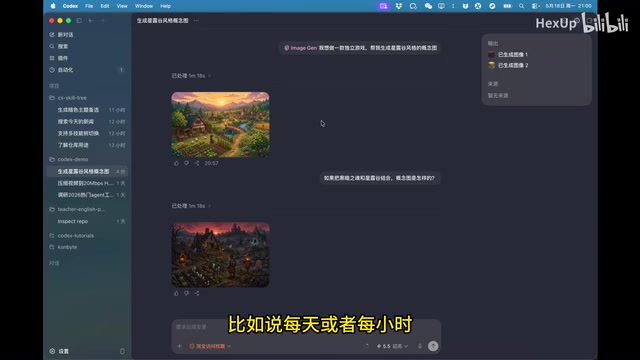Image resolution: width=640 pixels, height=360 pixels.
Task: Select conversation 生成星露谷风格概念图 in sidebar
Action: click(87, 171)
